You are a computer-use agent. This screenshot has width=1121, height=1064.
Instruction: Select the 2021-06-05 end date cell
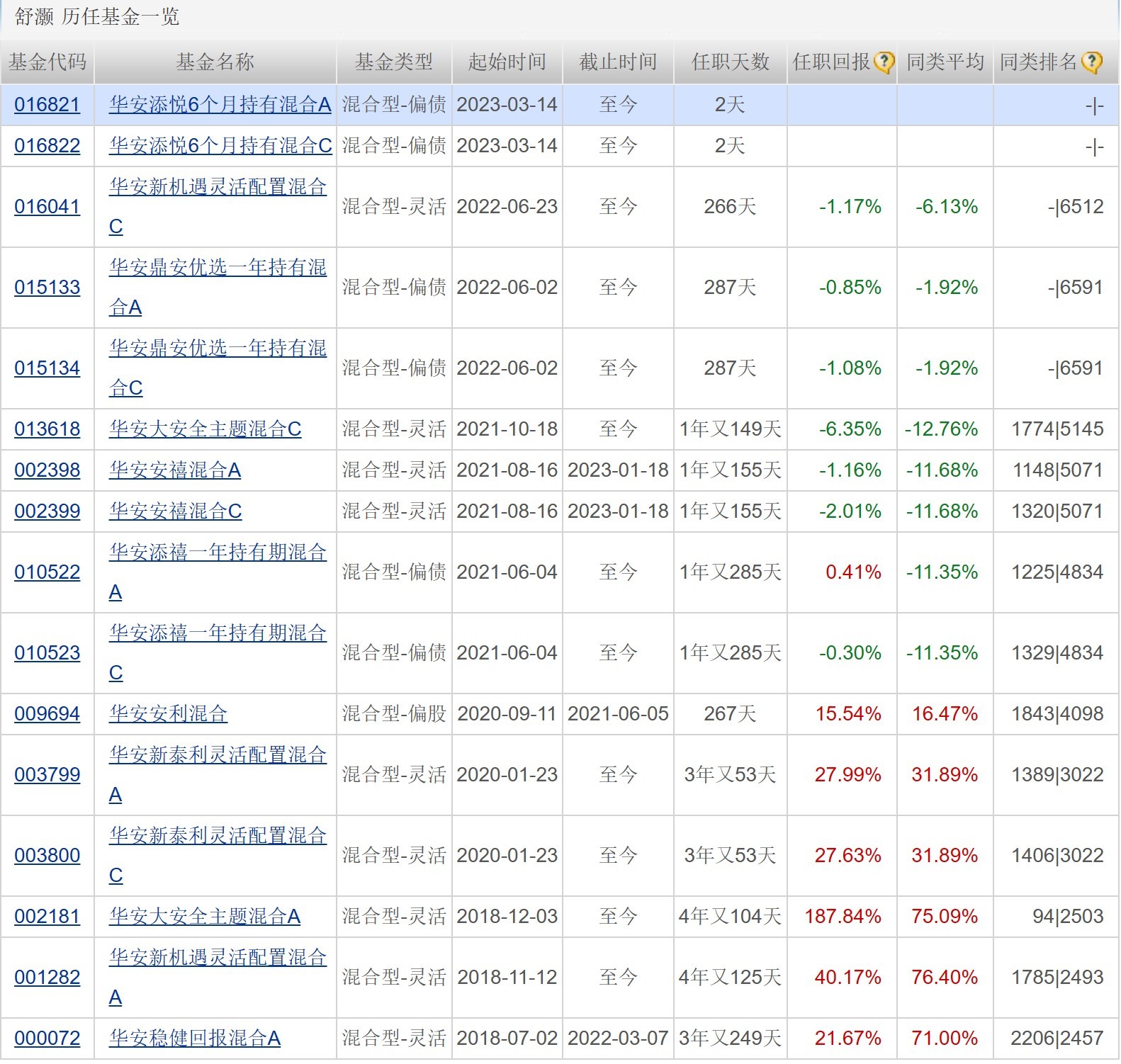click(x=619, y=714)
